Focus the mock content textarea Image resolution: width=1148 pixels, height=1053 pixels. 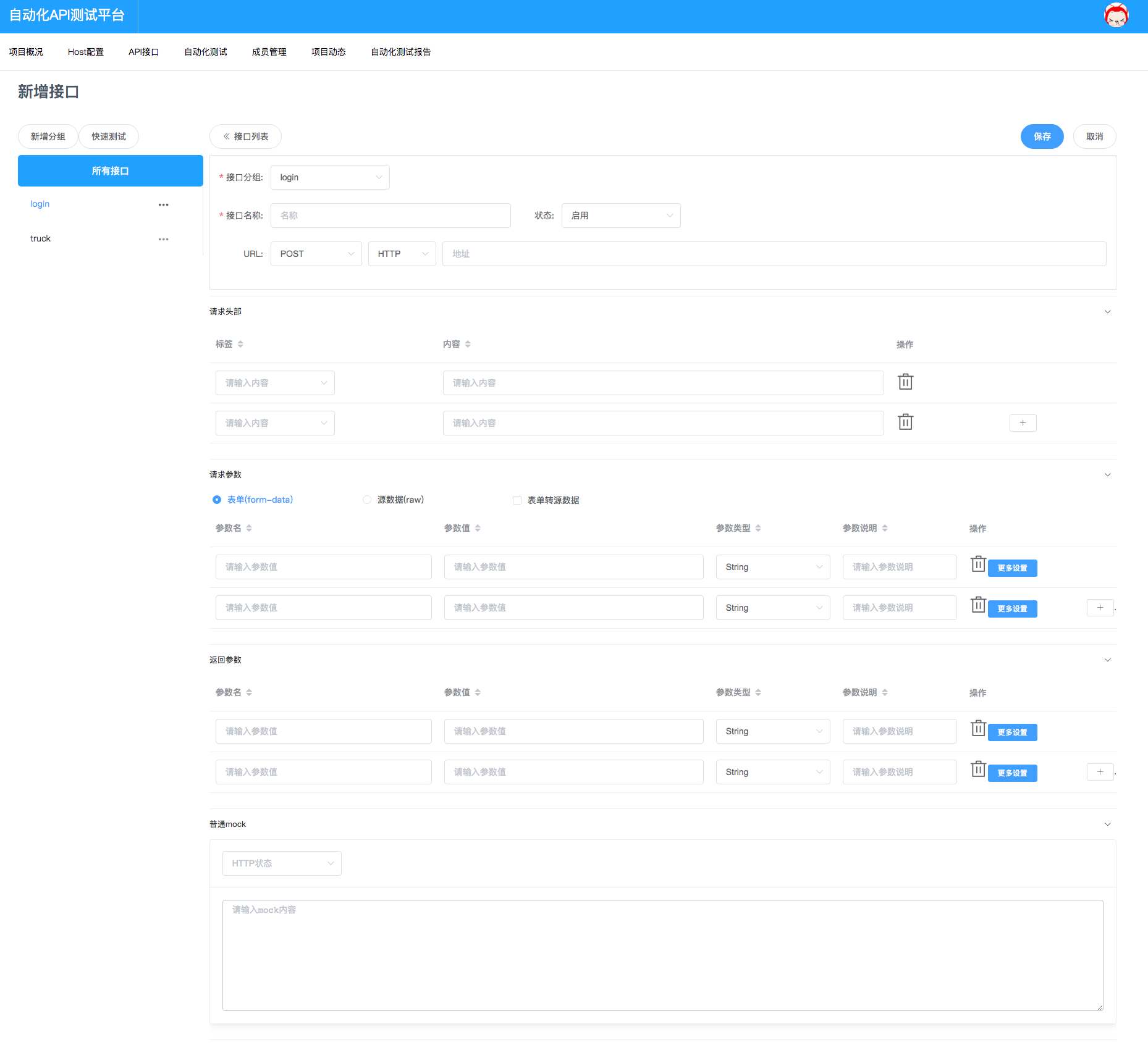click(663, 955)
